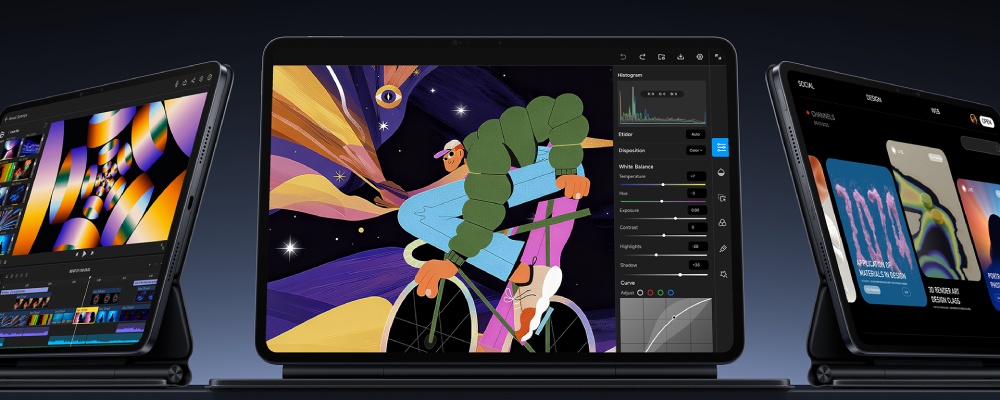Click the redo arrow in photo editor
1000x400 pixels.
coord(642,57)
